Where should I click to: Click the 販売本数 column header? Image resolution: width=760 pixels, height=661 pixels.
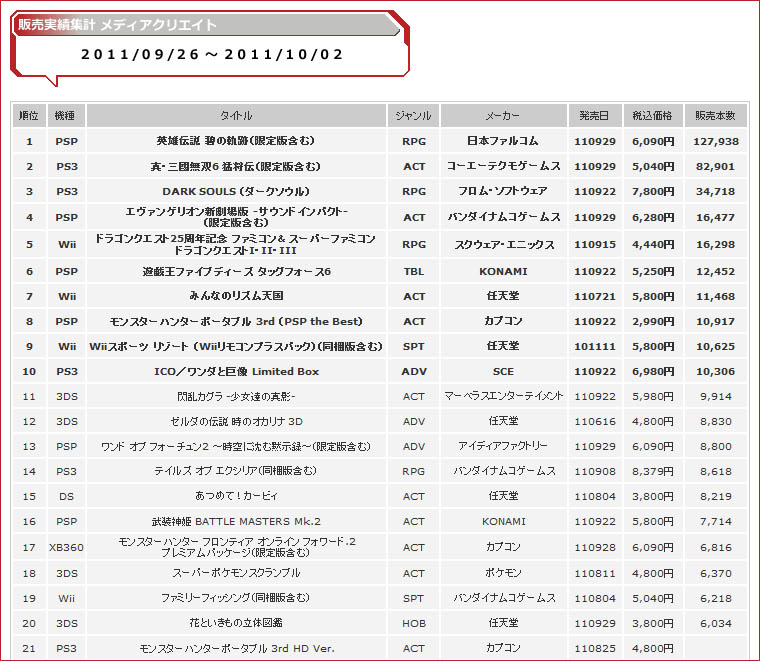point(715,115)
